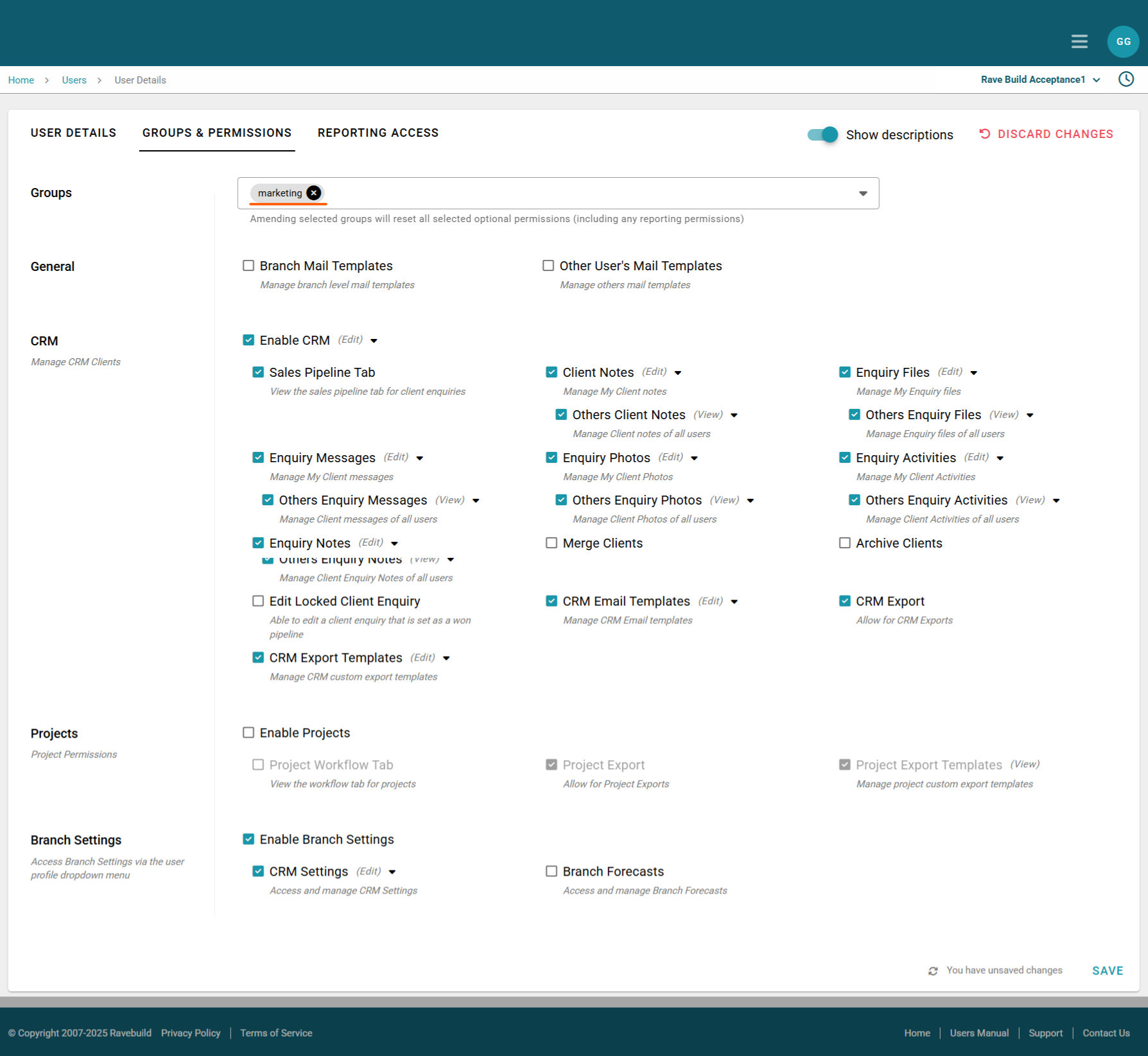This screenshot has width=1148, height=1056.
Task: Uncheck the Sales Pipeline Tab checkbox
Action: point(258,372)
